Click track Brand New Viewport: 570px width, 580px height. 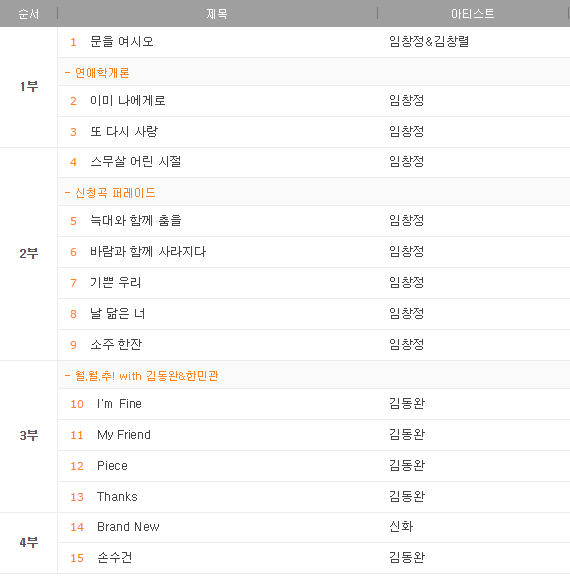coord(128,527)
